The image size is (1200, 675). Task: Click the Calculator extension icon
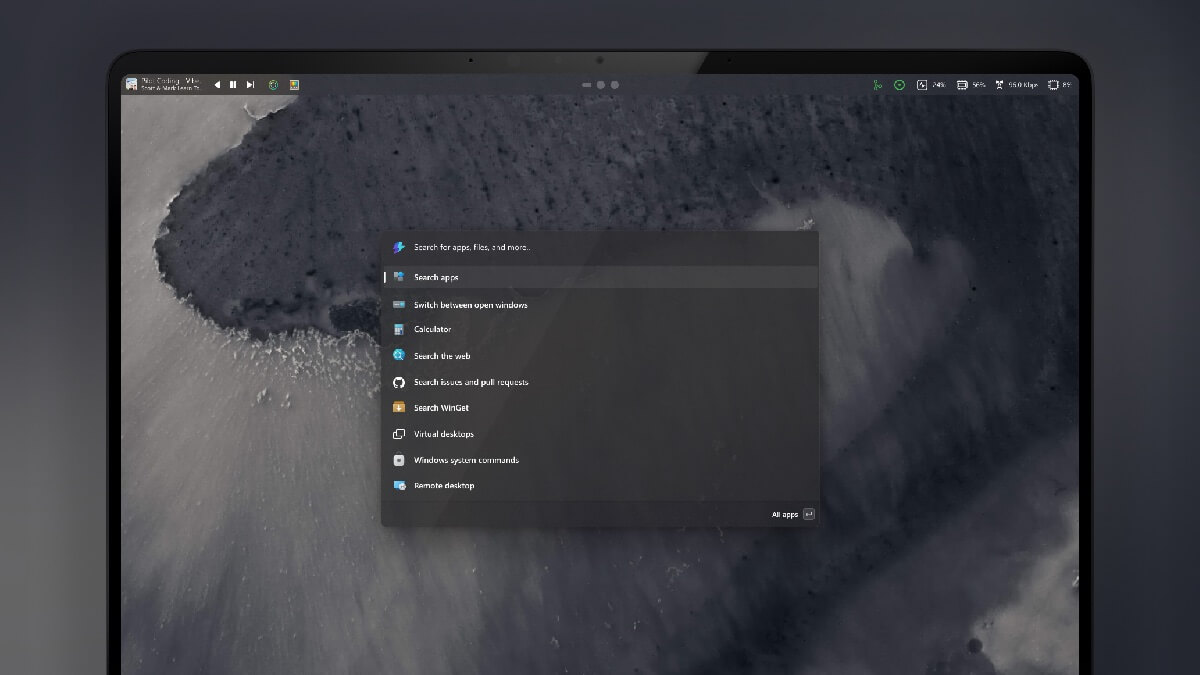[400, 329]
